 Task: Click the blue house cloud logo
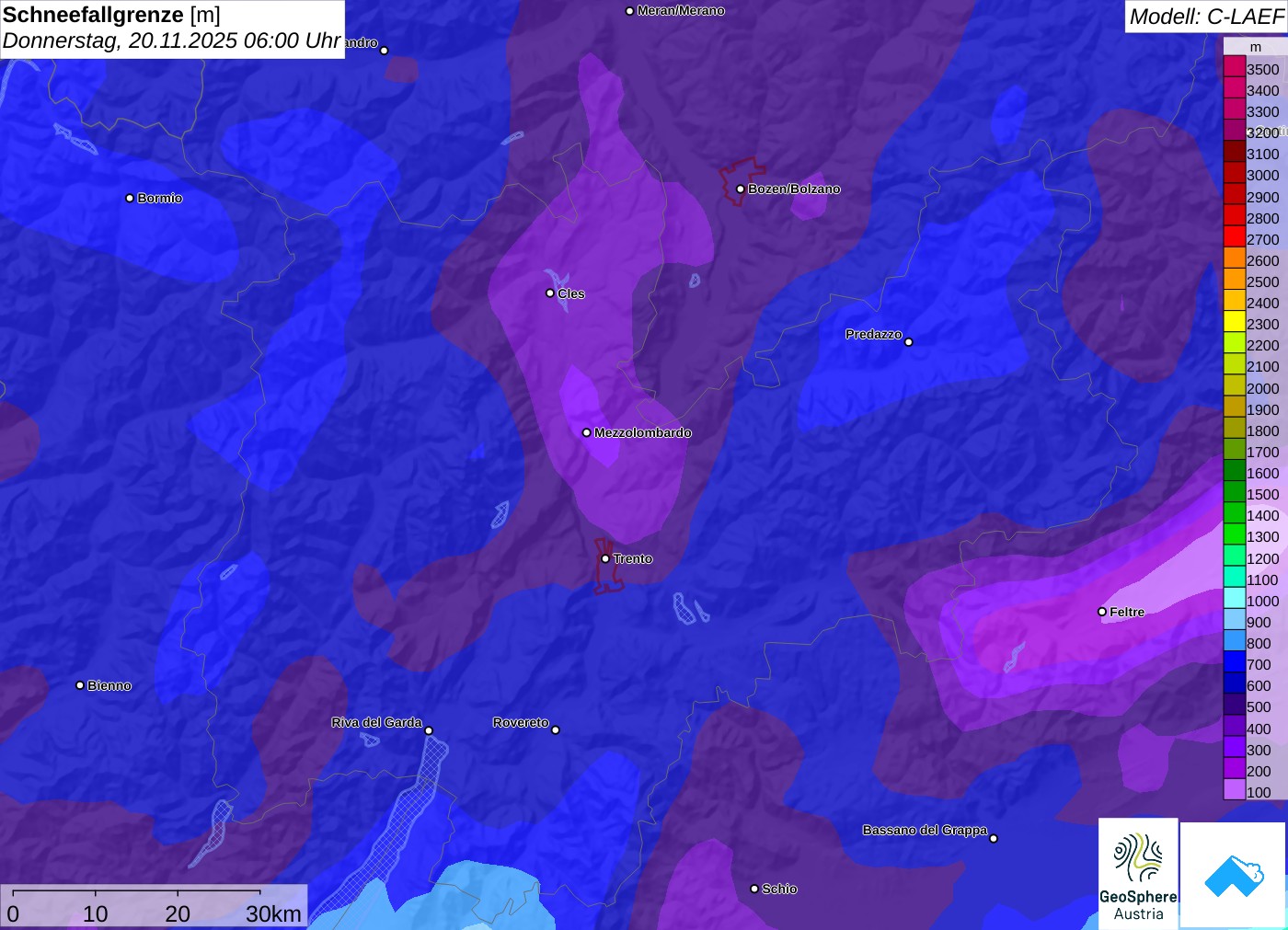tap(1234, 875)
